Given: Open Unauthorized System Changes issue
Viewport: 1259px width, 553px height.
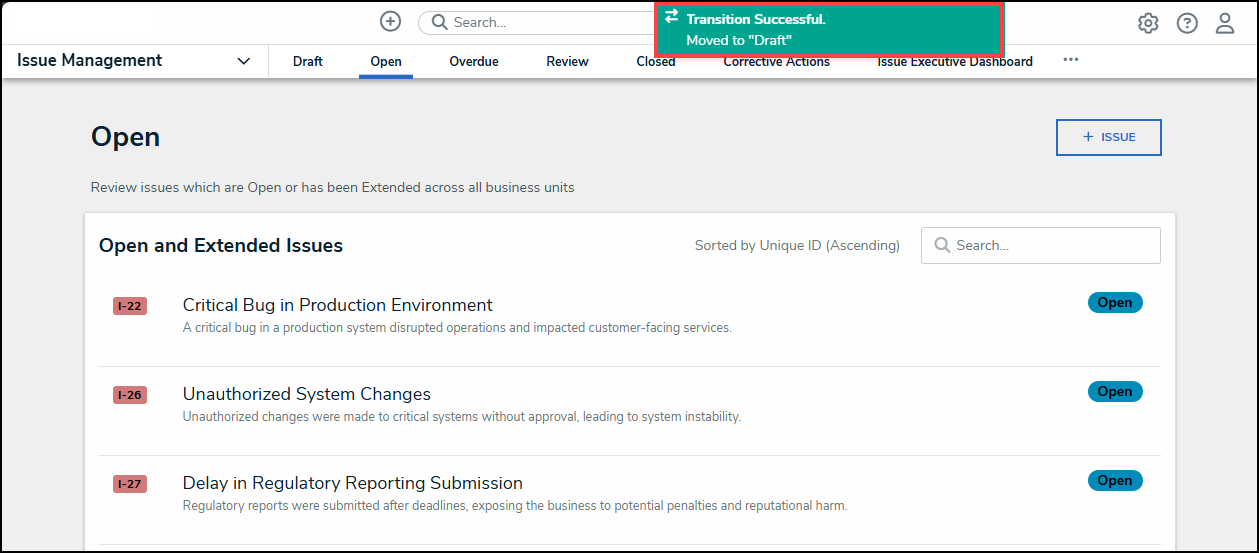Looking at the screenshot, I should (306, 394).
